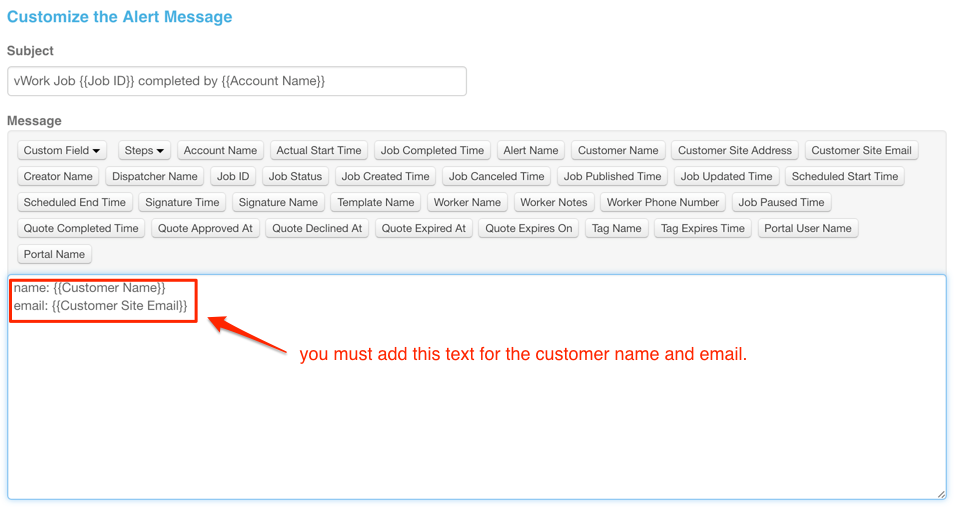Insert the Quote Declined At placeholder
The image size is (956, 509).
click(x=317, y=229)
